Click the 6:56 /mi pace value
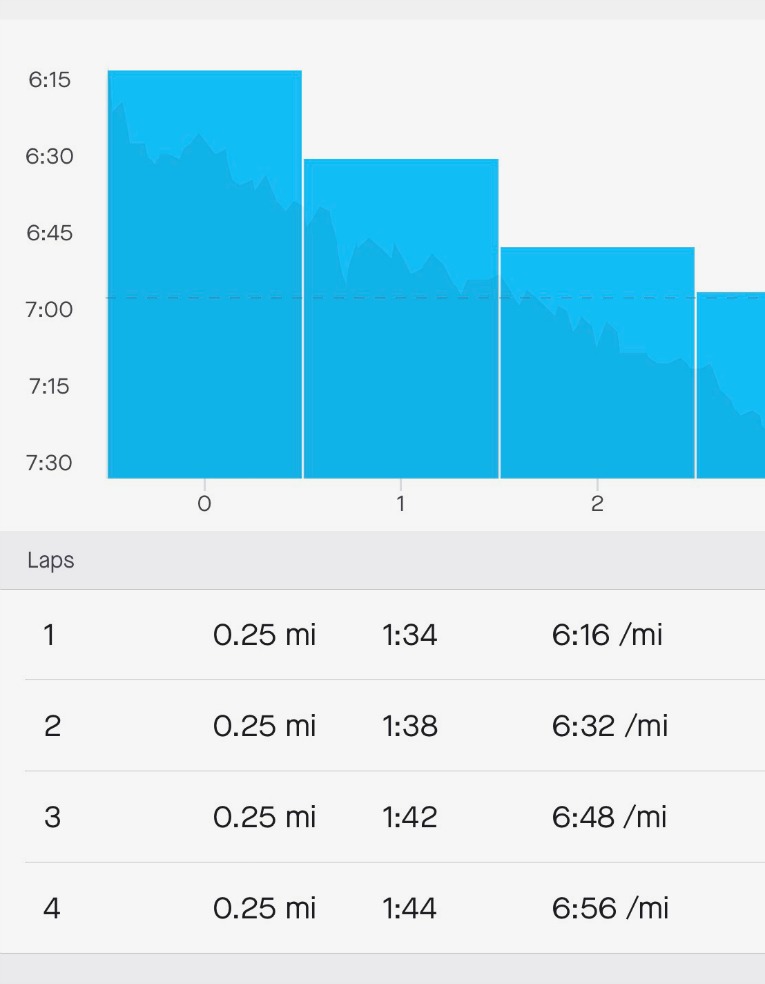 click(x=609, y=909)
